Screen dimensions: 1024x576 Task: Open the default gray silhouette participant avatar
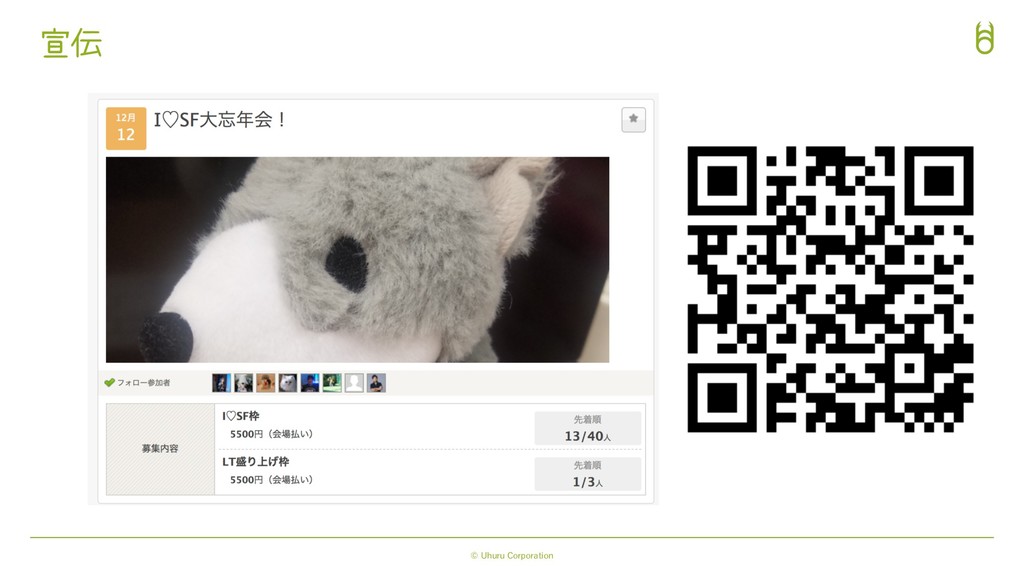(354, 383)
